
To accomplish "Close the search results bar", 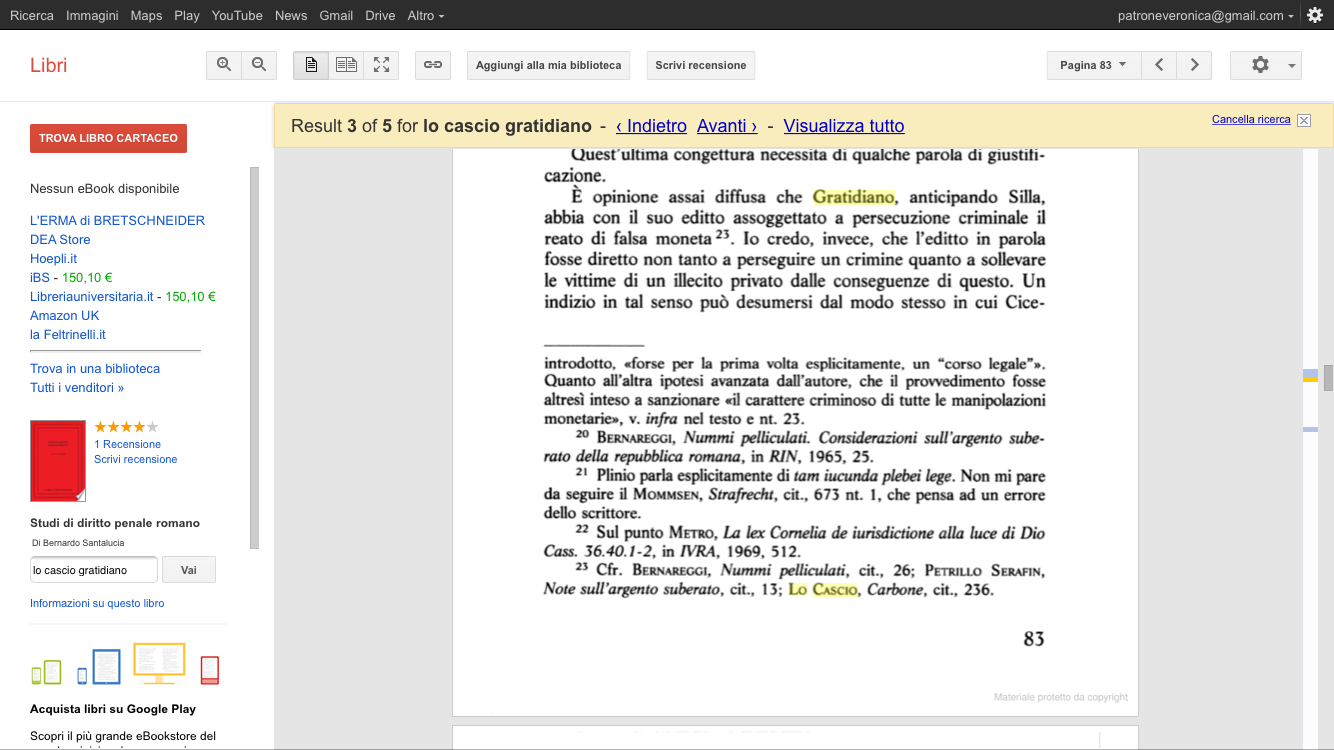I will click(x=1304, y=120).
